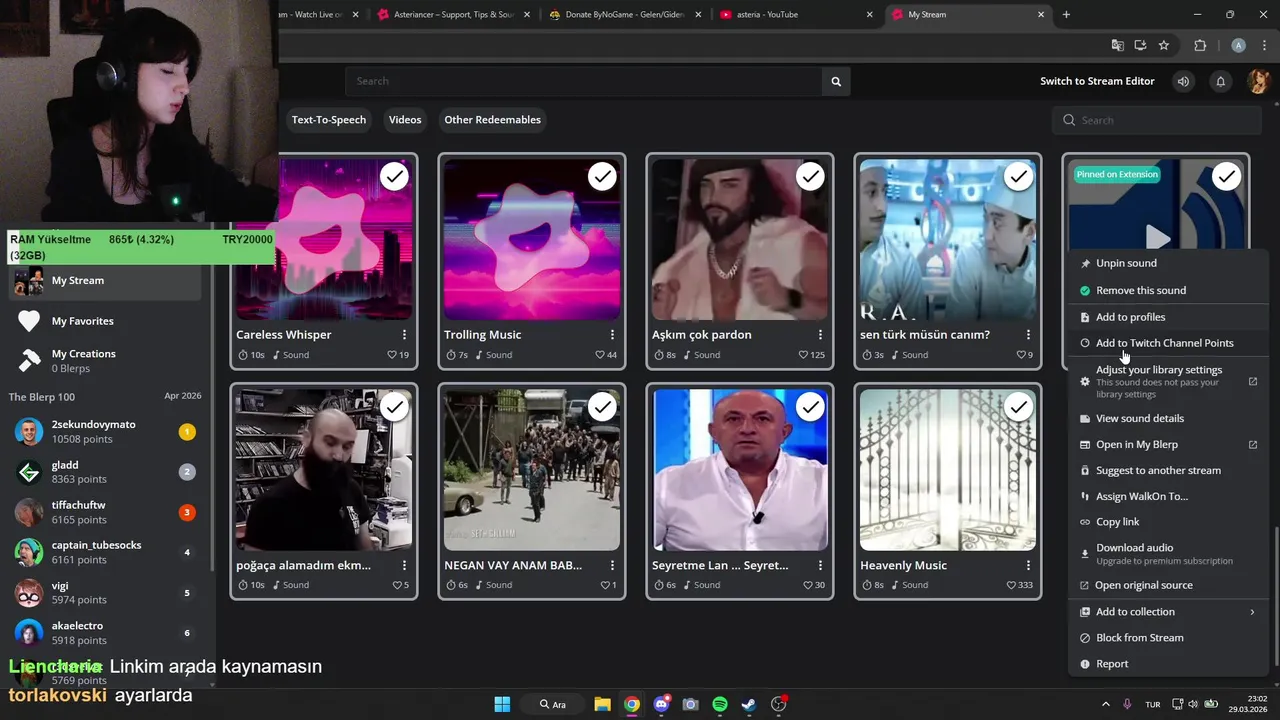Viewport: 1280px width, 720px height.
Task: Open the notifications bell icon
Action: [x=1220, y=81]
